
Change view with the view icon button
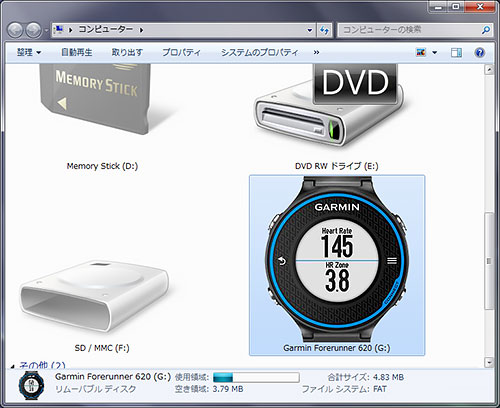coord(421,52)
